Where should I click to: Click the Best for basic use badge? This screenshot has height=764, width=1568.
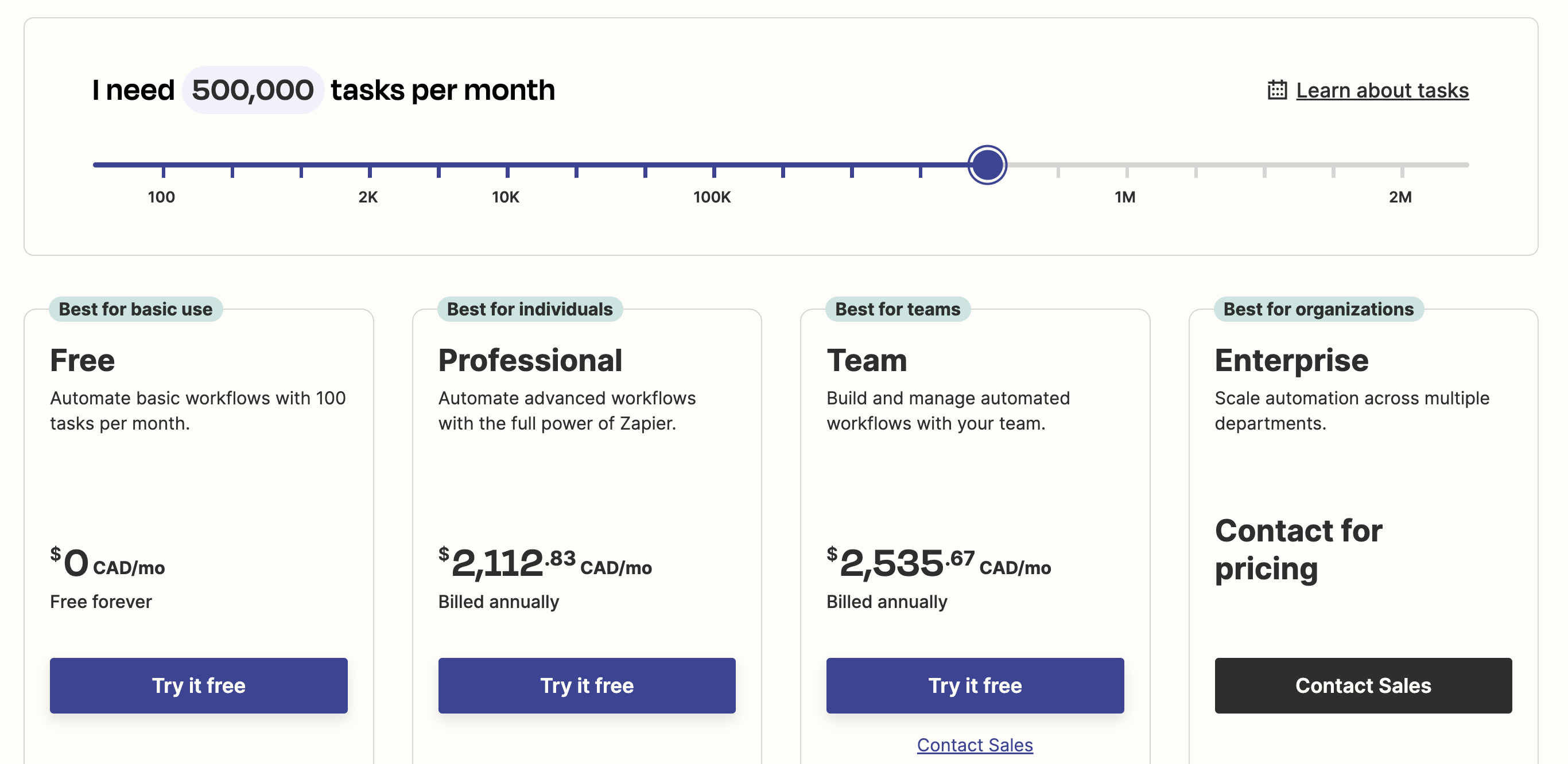[135, 309]
